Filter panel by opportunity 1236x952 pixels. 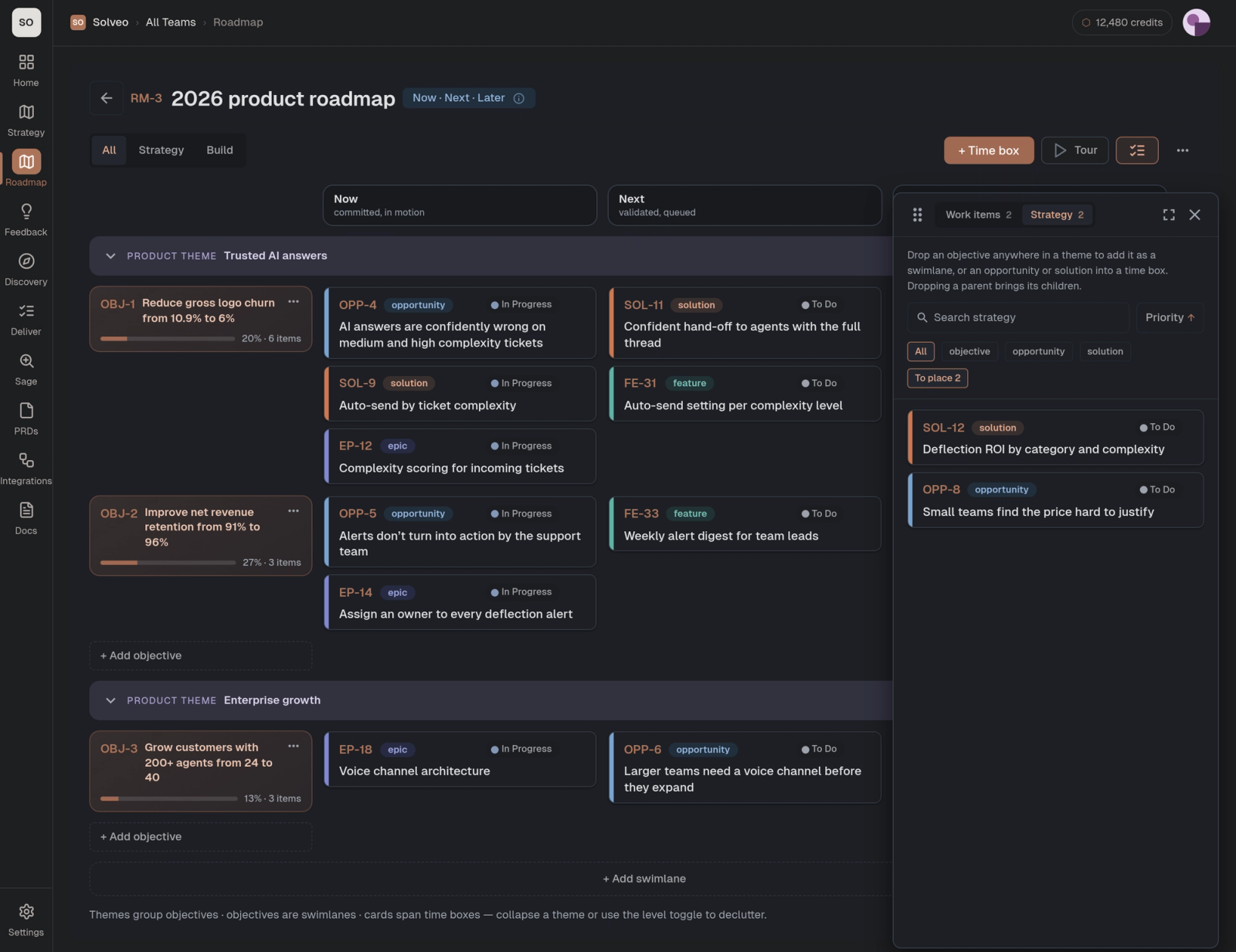click(x=1038, y=351)
